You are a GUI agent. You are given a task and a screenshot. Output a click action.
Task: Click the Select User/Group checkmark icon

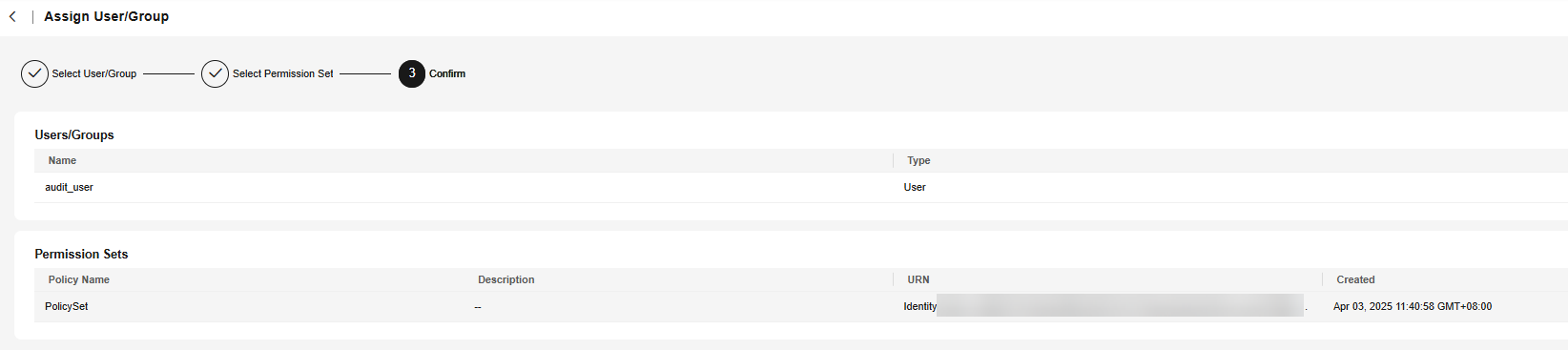pyautogui.click(x=34, y=73)
